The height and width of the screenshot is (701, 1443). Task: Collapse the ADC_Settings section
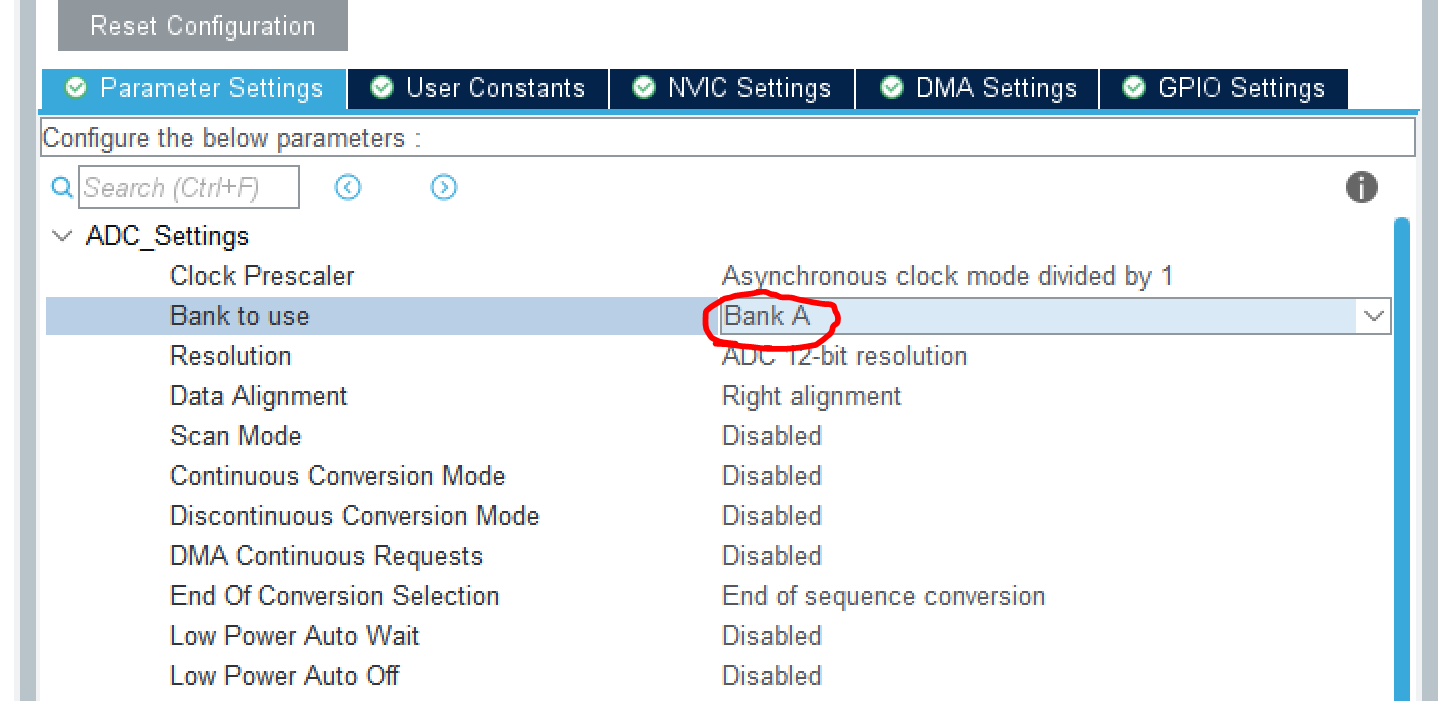pyautogui.click(x=64, y=237)
